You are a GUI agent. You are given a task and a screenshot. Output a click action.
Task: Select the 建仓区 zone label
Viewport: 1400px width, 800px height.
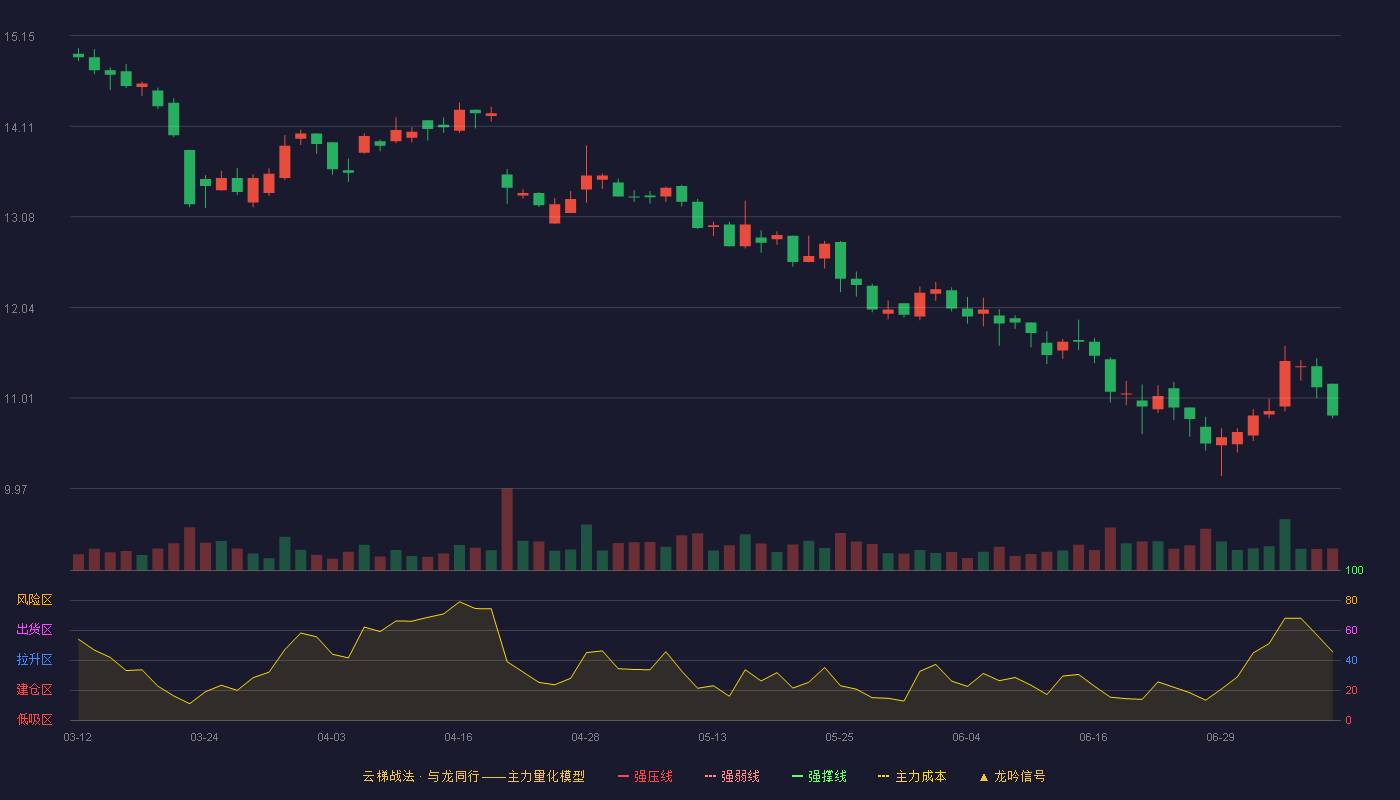click(34, 690)
